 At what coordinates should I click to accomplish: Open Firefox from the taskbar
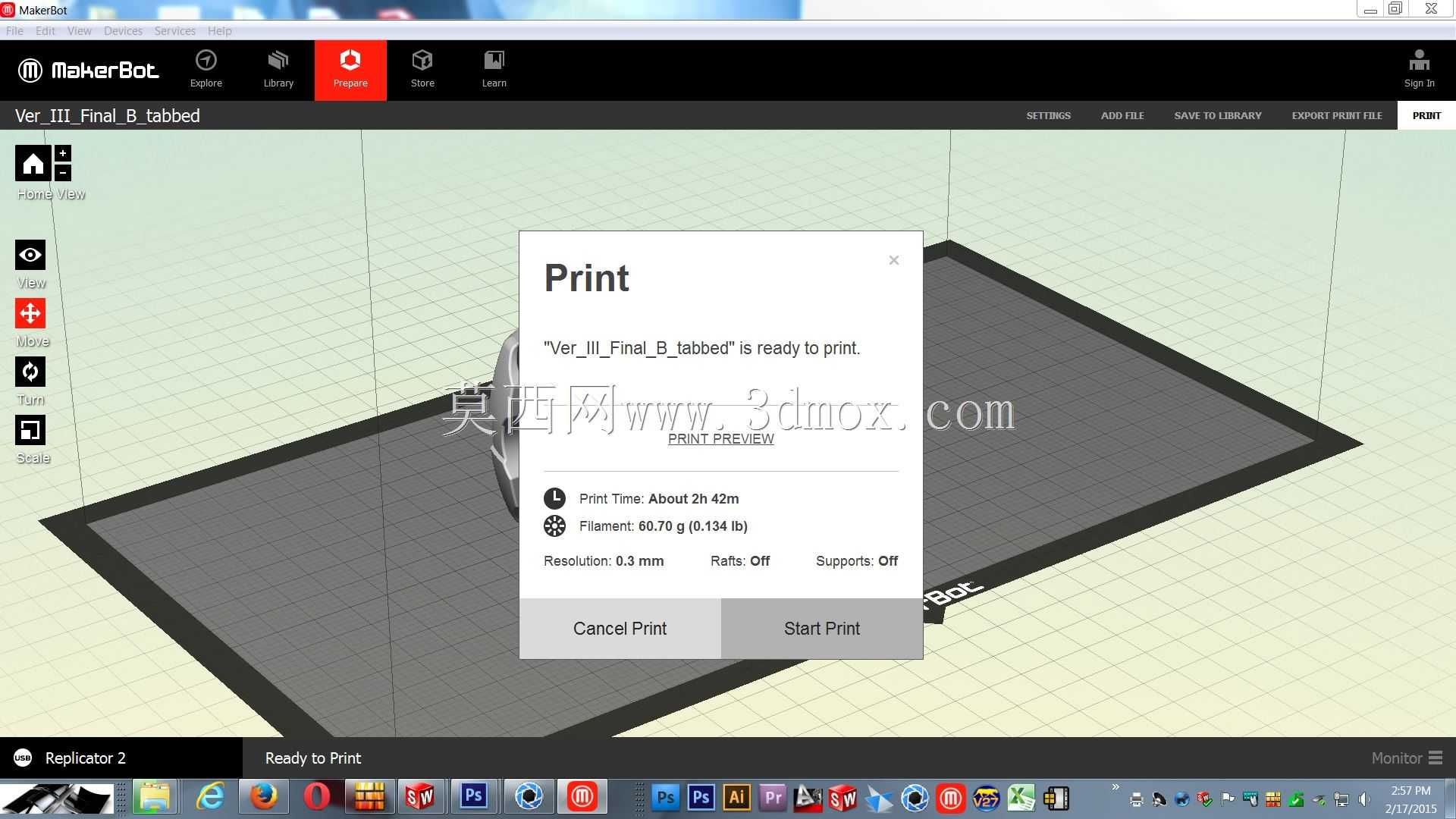point(264,798)
